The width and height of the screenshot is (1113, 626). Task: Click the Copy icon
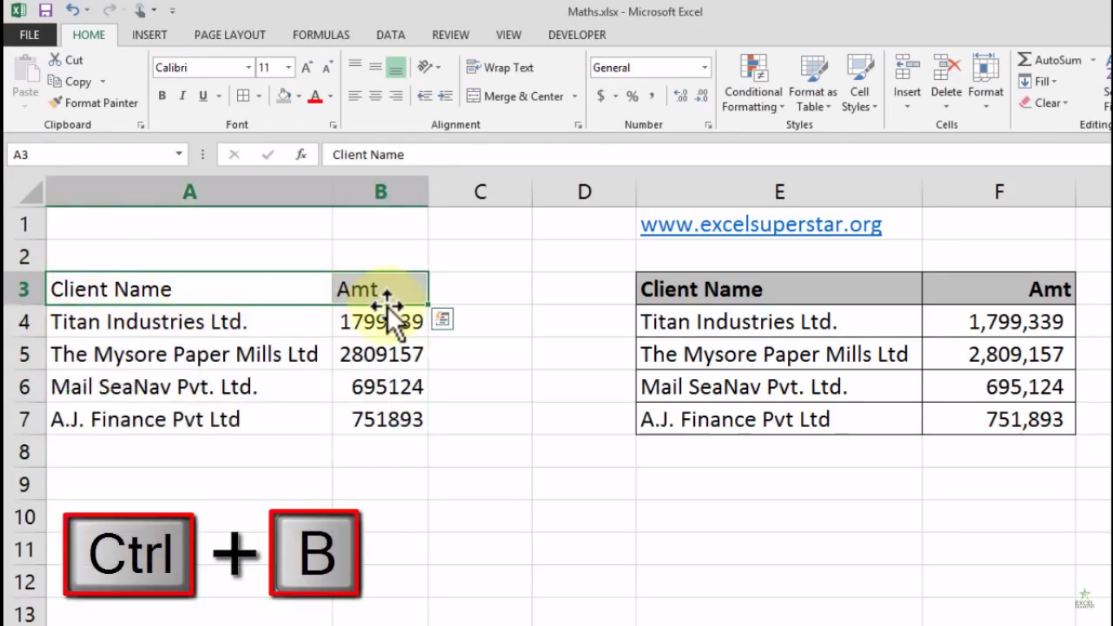pyautogui.click(x=55, y=82)
